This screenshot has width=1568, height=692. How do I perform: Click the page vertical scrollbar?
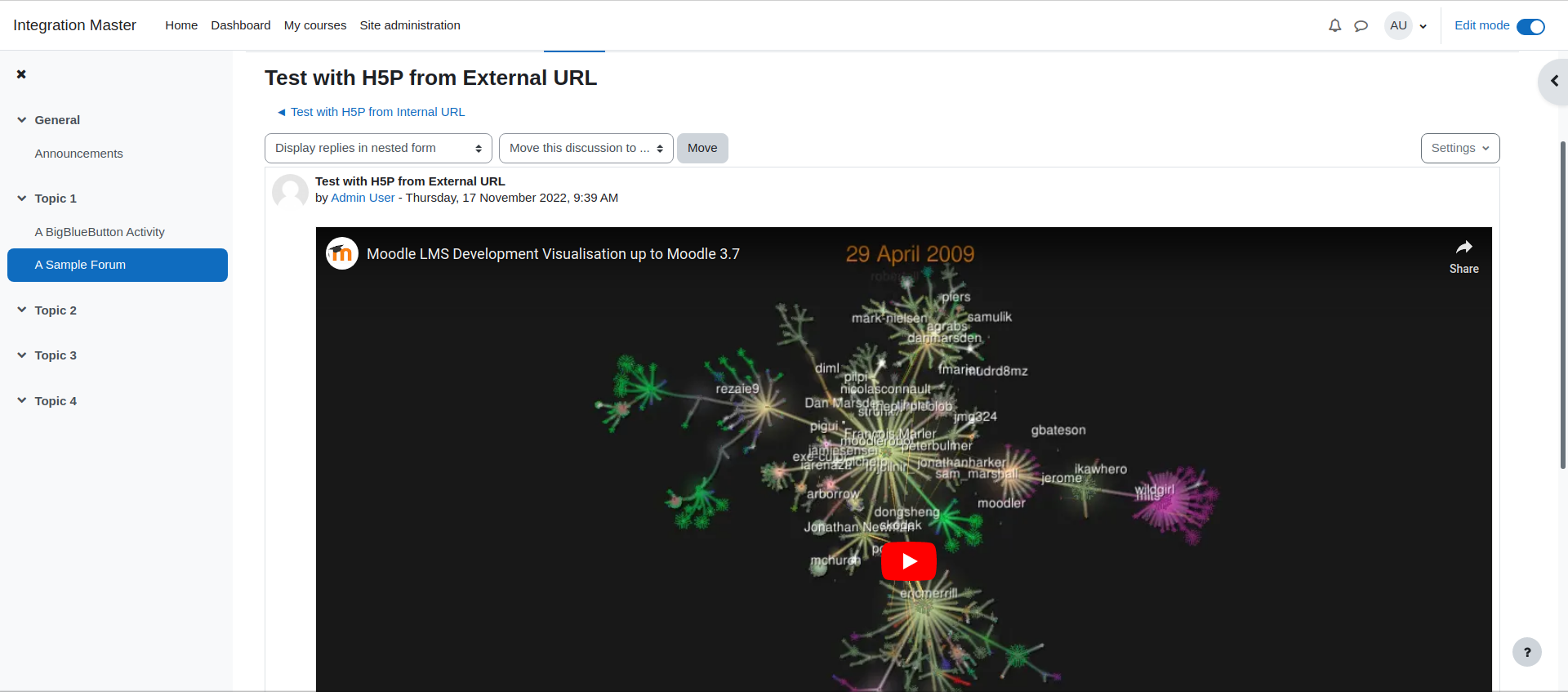coord(1563,304)
